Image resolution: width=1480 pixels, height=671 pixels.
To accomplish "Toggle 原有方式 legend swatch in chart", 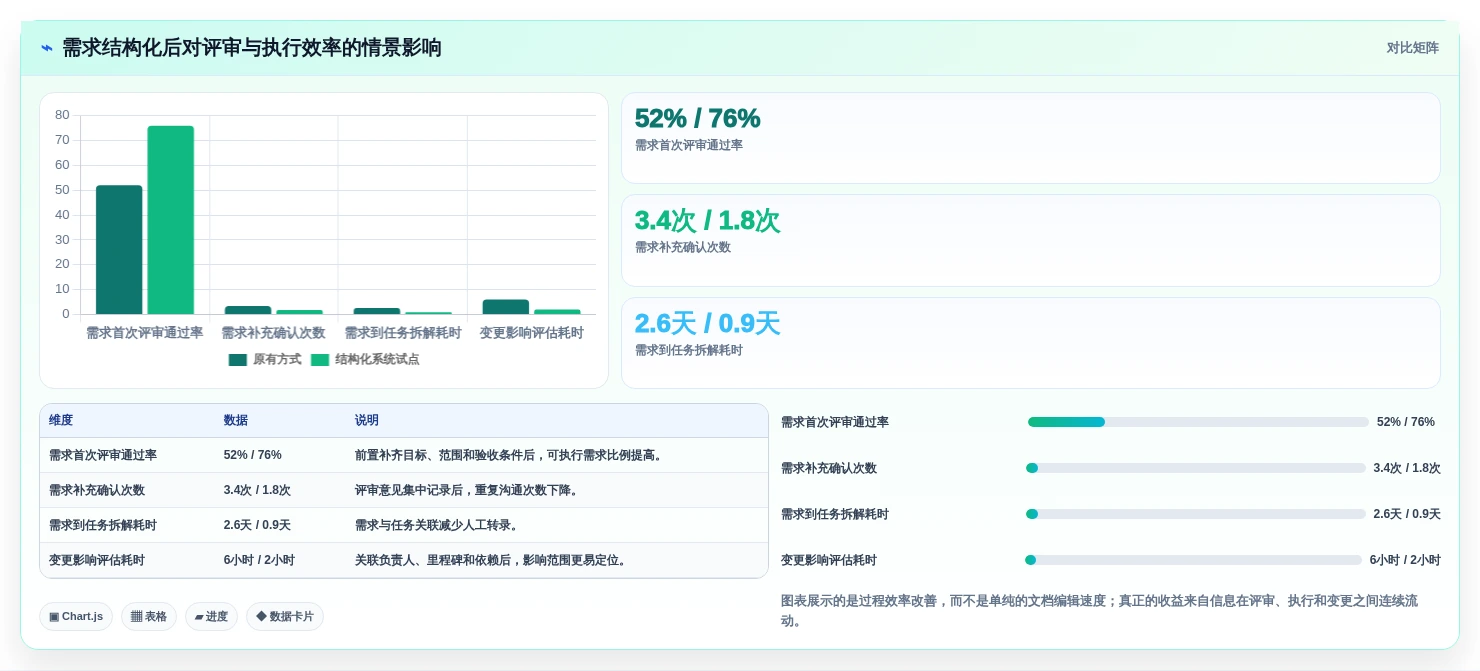I will 237,360.
